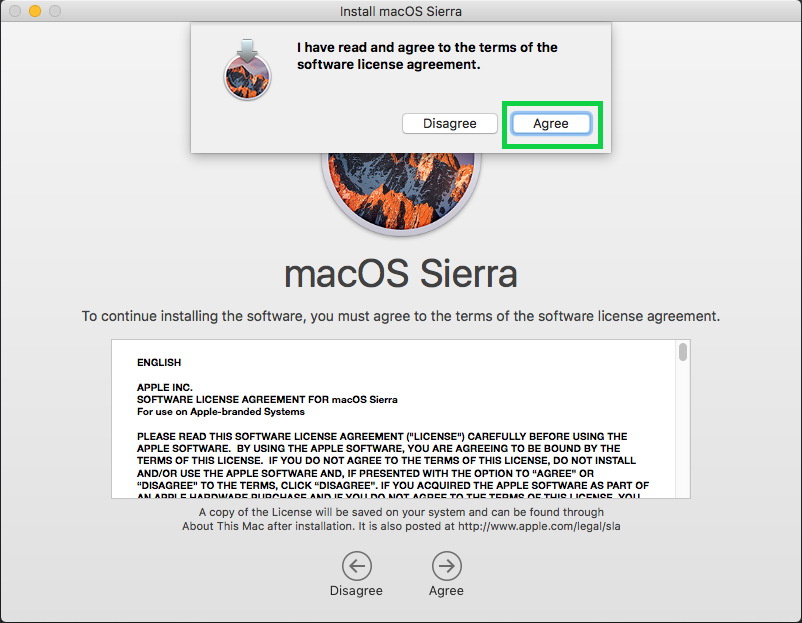The width and height of the screenshot is (802, 623).
Task: Select the circular forward Agree arrow
Action: point(446,566)
